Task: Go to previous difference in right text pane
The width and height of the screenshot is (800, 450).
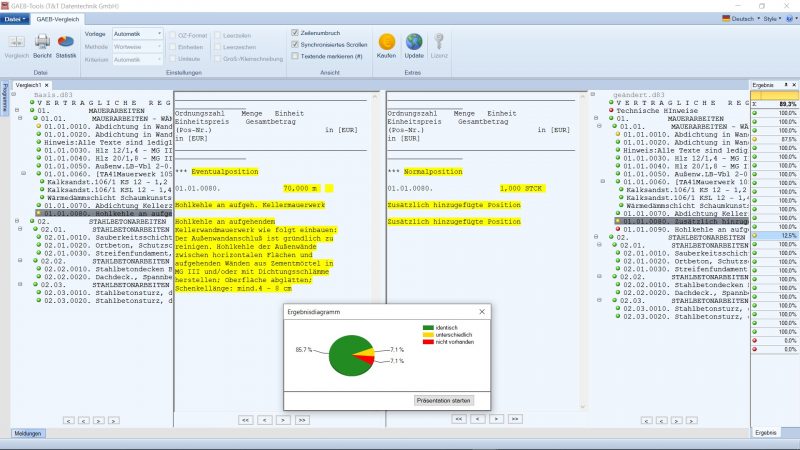Action: pyautogui.click(x=477, y=419)
